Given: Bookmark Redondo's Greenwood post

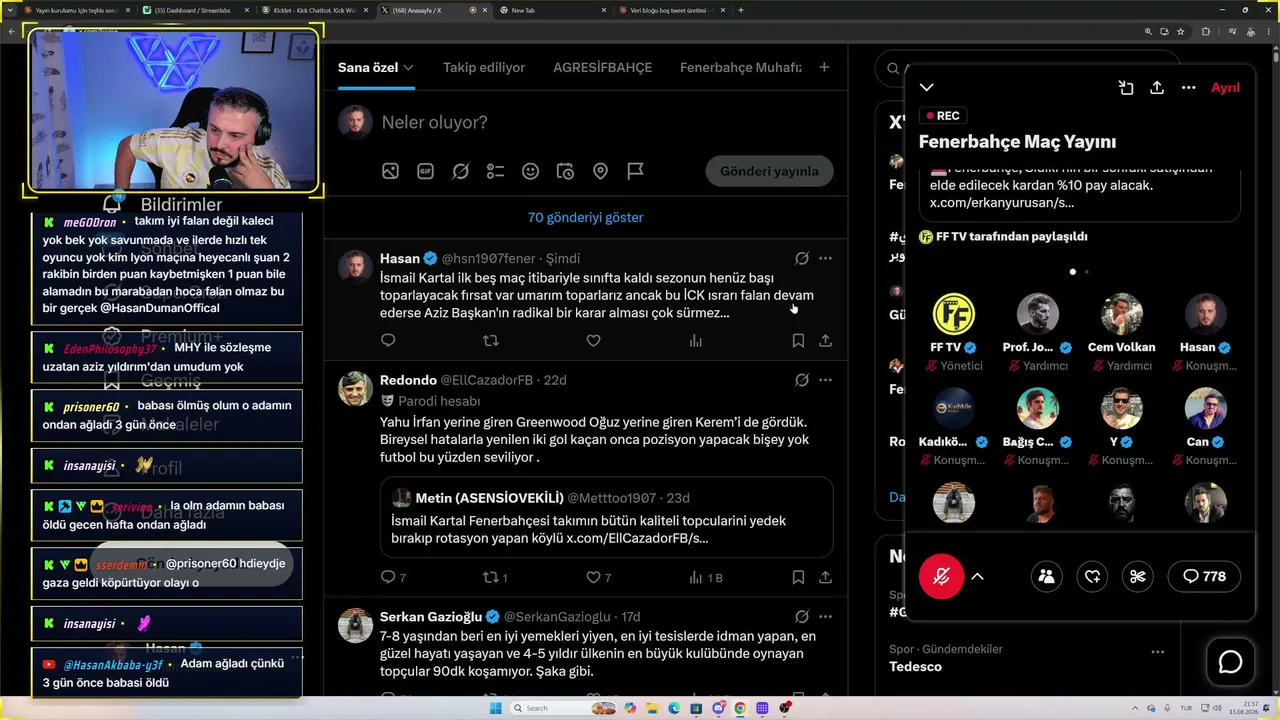Looking at the screenshot, I should click(798, 577).
